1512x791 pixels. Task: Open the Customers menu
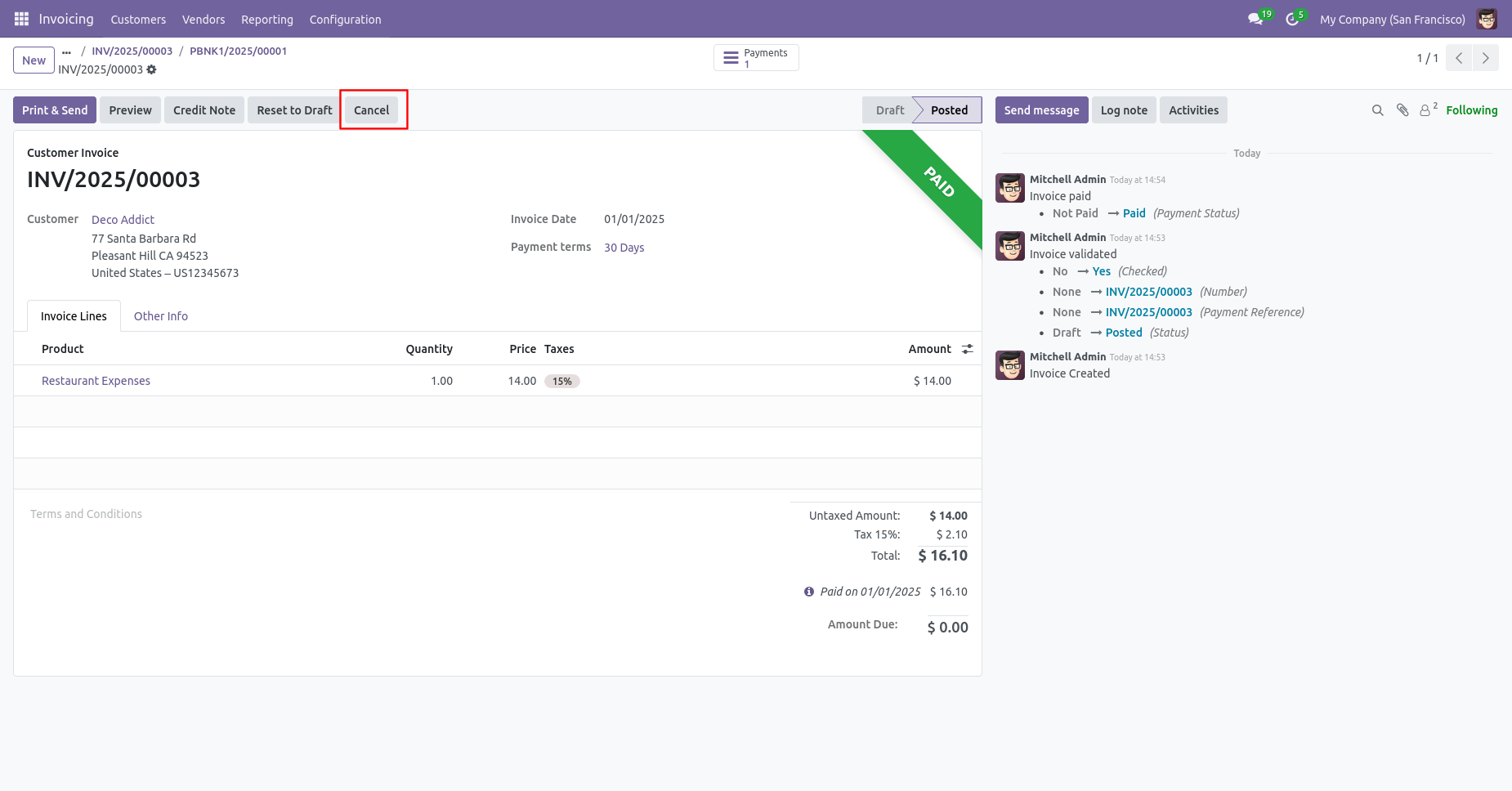pos(138,20)
